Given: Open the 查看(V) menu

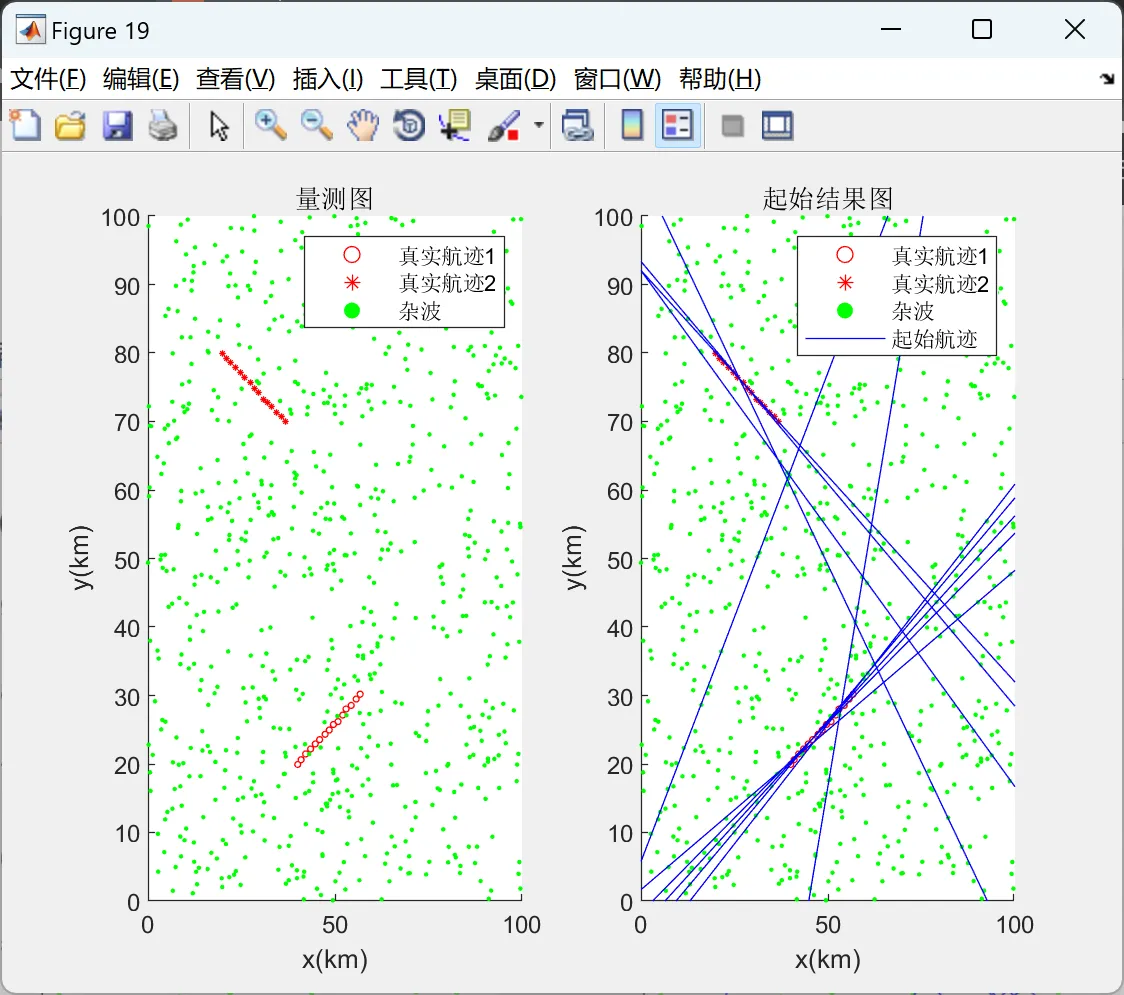Looking at the screenshot, I should pyautogui.click(x=235, y=79).
